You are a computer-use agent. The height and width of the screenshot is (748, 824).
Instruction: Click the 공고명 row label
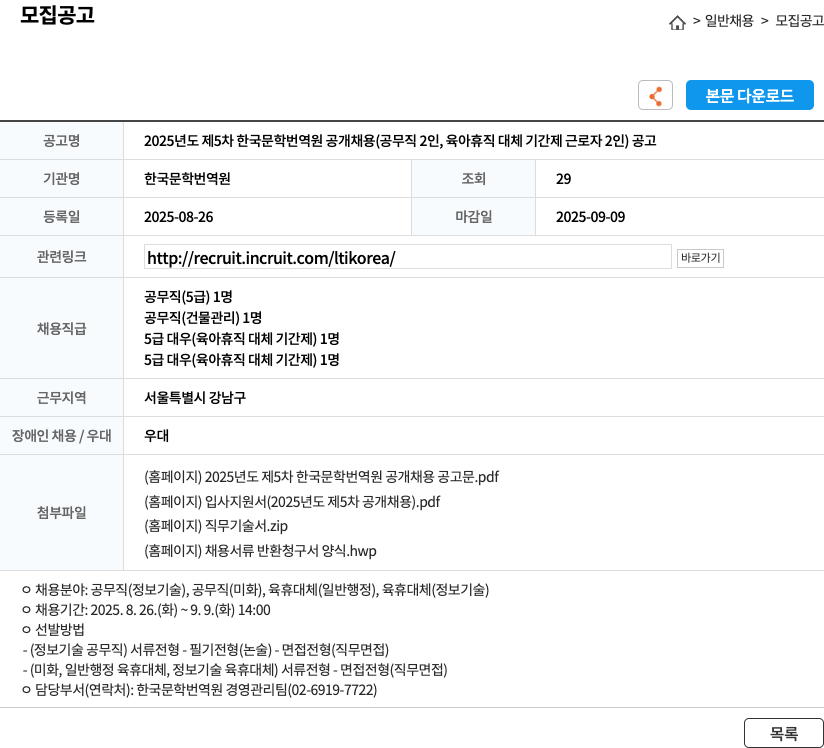(x=61, y=140)
